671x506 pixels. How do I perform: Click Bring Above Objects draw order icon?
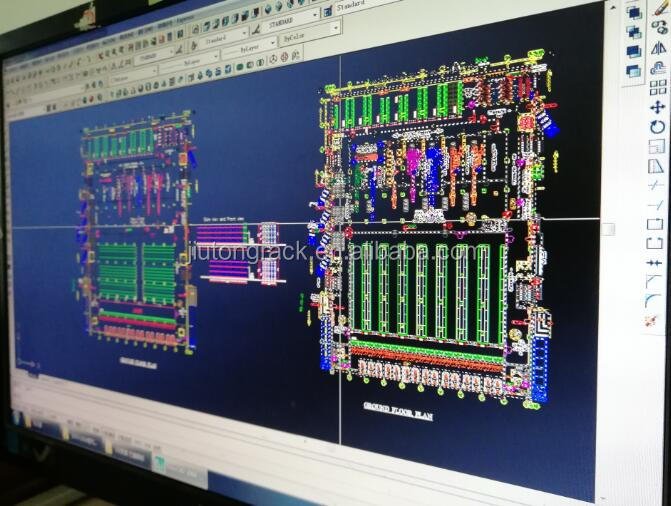point(633,52)
